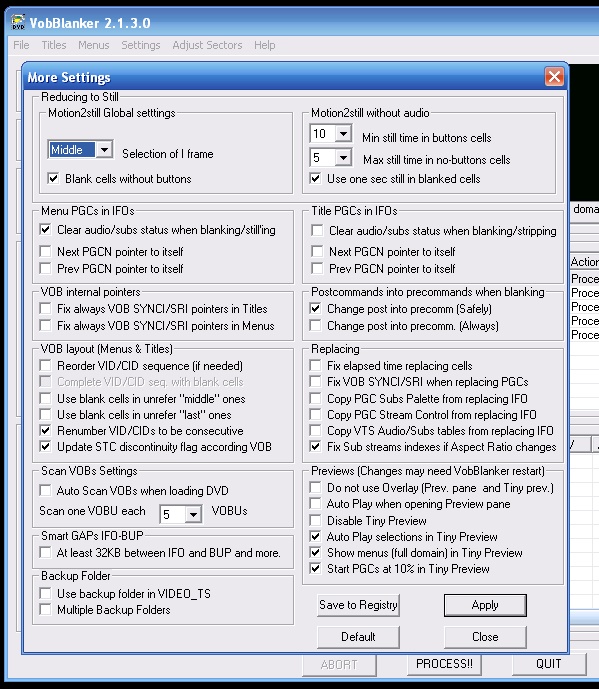Screen dimensions: 599x689
Task: Enable Menu PGCs Prev PGCN pointer to itself
Action: click(x=45, y=268)
